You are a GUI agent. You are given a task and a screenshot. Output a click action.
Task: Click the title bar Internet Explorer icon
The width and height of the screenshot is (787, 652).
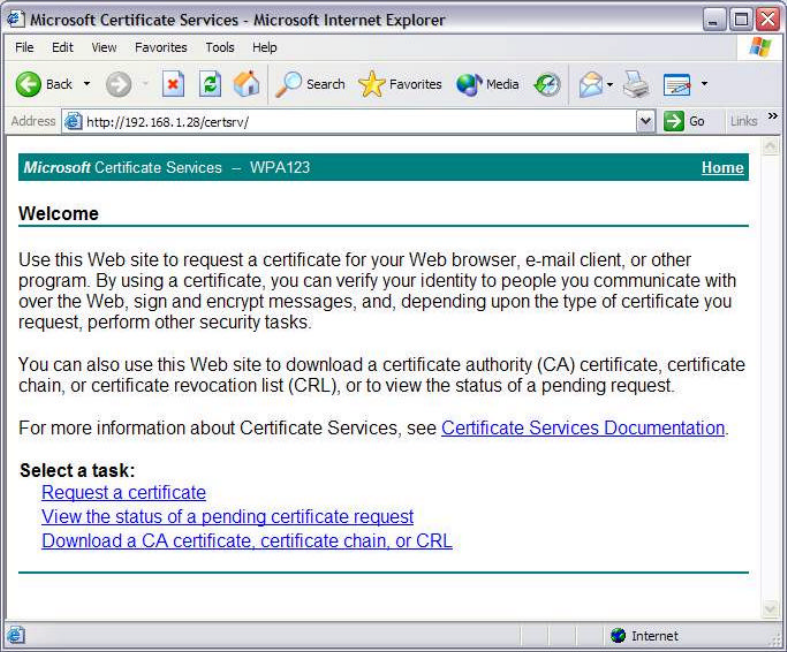(x=16, y=19)
